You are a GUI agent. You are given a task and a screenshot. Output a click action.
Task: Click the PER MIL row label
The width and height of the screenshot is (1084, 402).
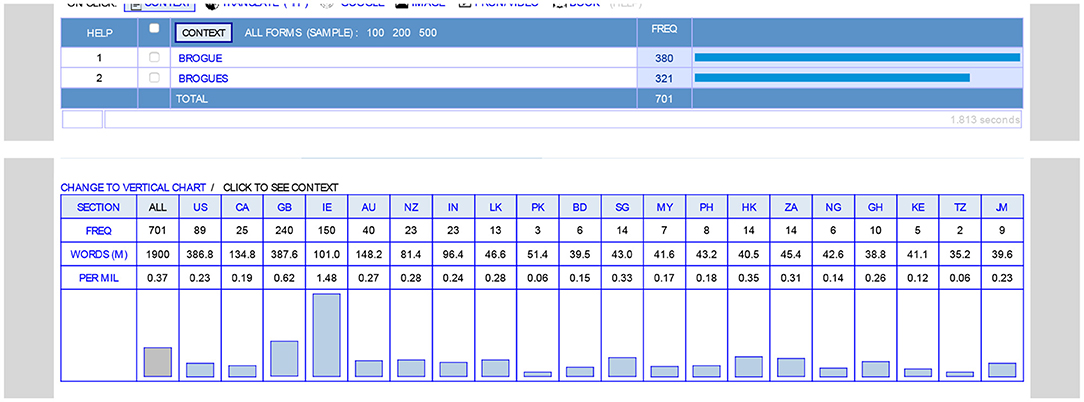[x=98, y=277]
